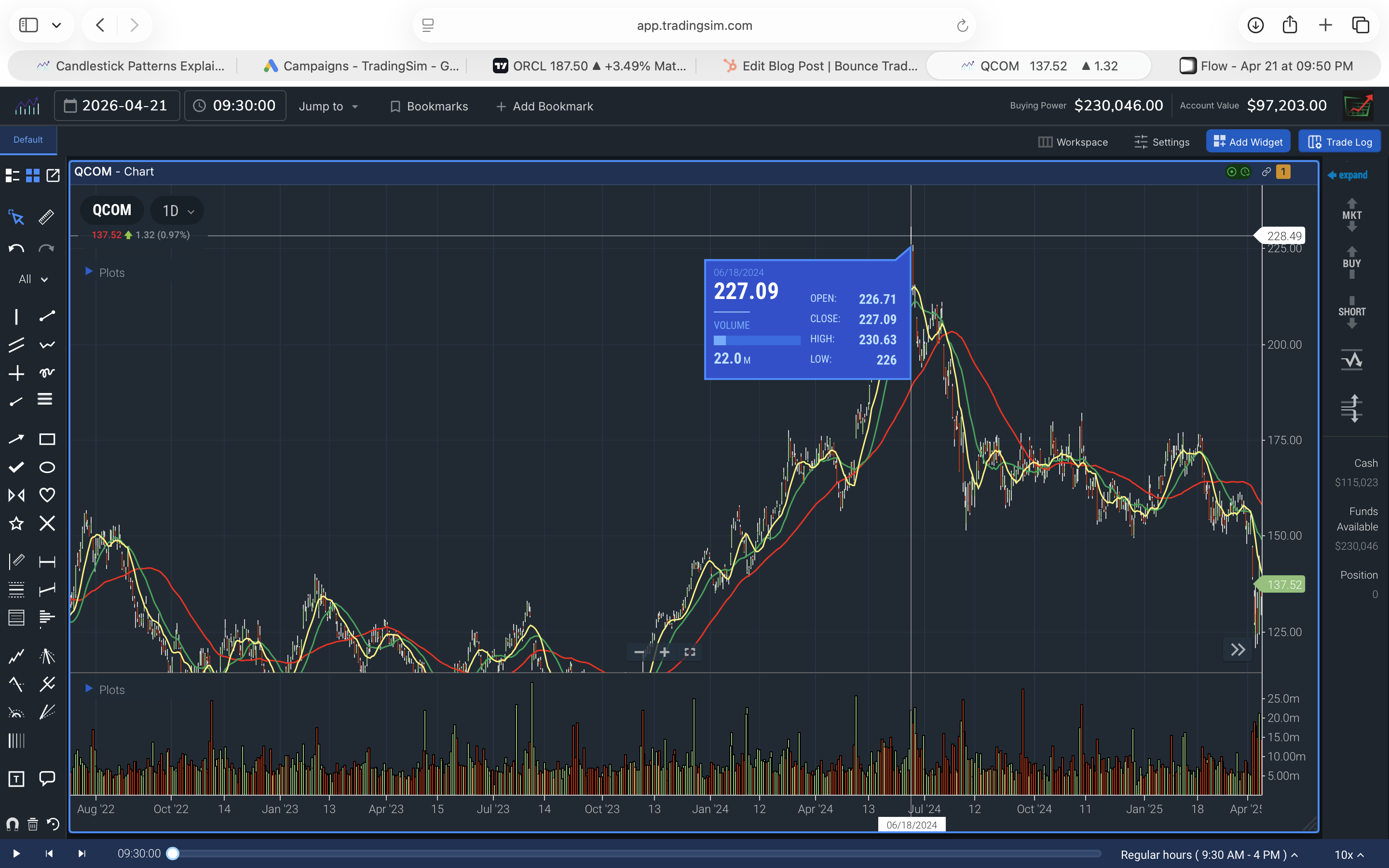This screenshot has width=1389, height=868.
Task: Select the callout comment tool
Action: click(46, 779)
